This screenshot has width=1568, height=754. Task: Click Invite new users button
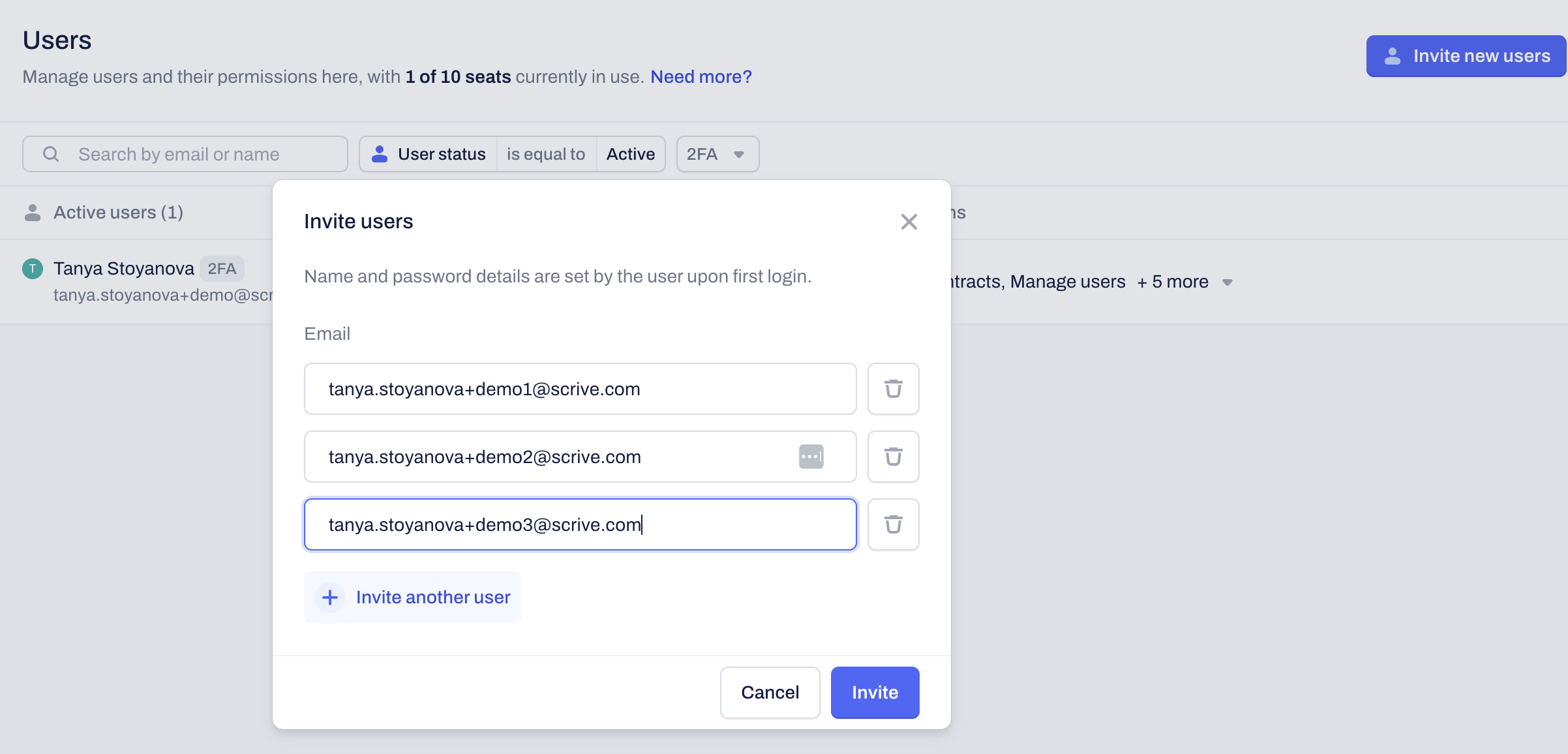(1466, 56)
